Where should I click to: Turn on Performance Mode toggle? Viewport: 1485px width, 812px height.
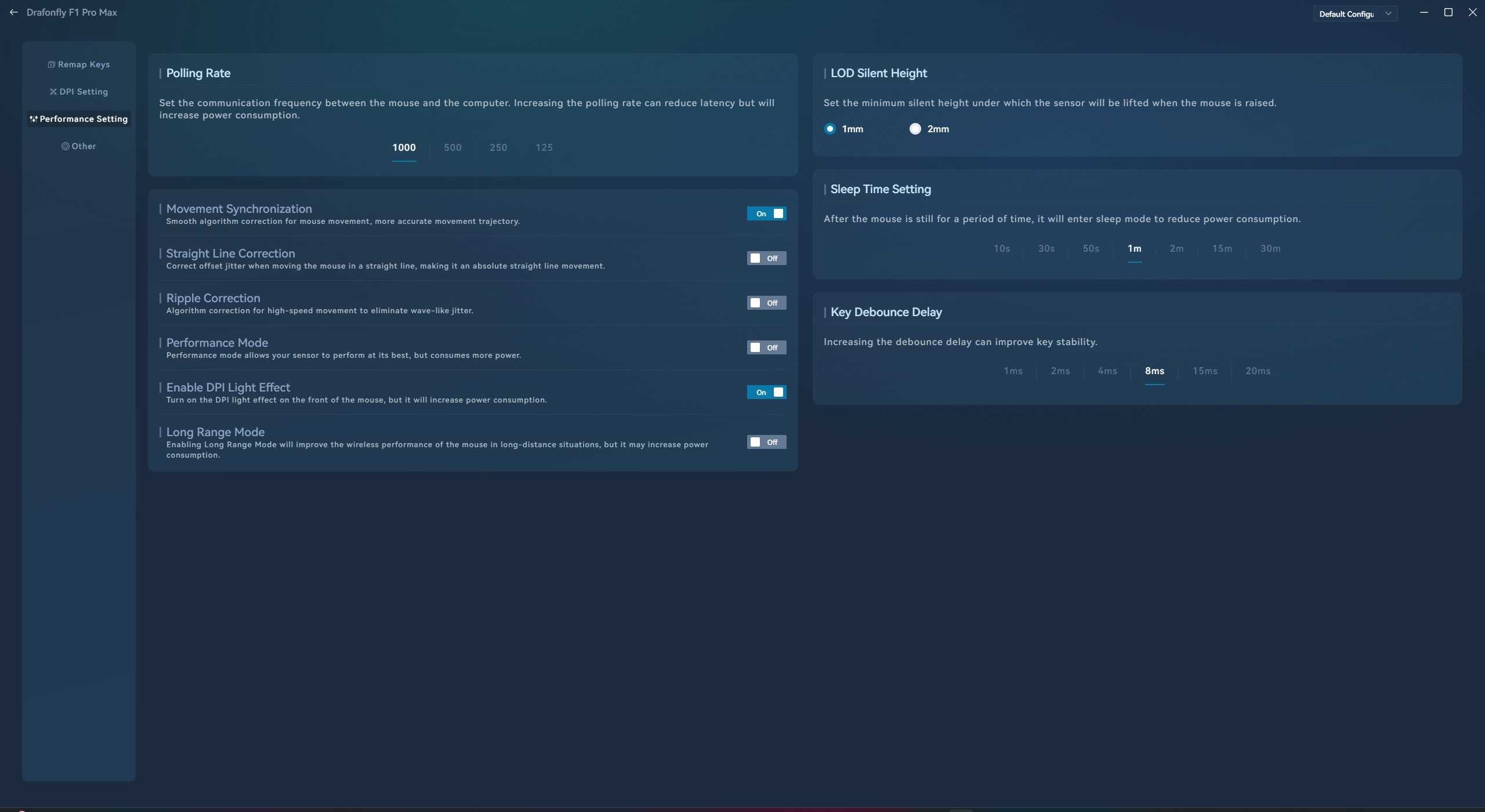coord(767,347)
